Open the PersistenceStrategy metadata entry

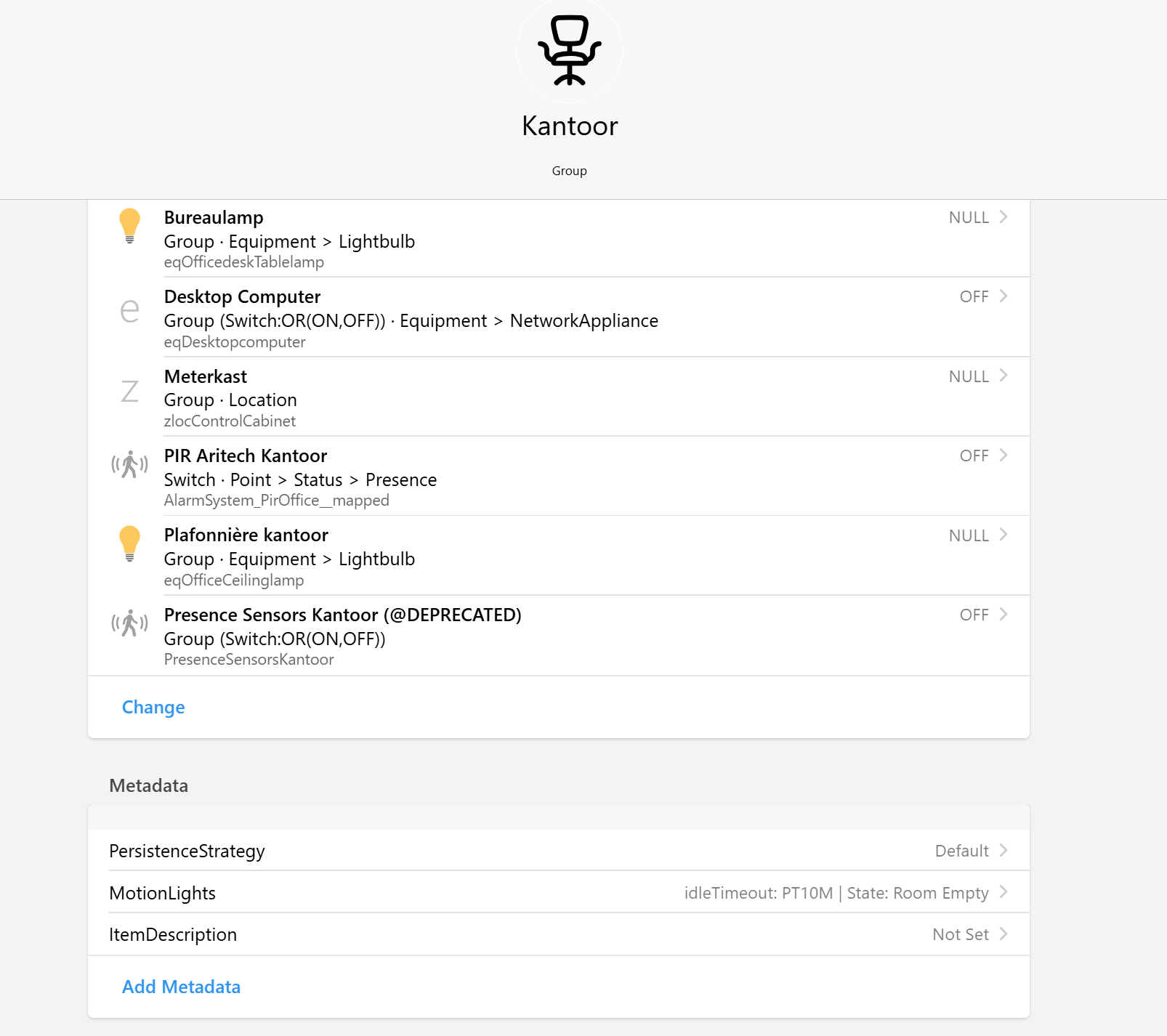[187, 851]
